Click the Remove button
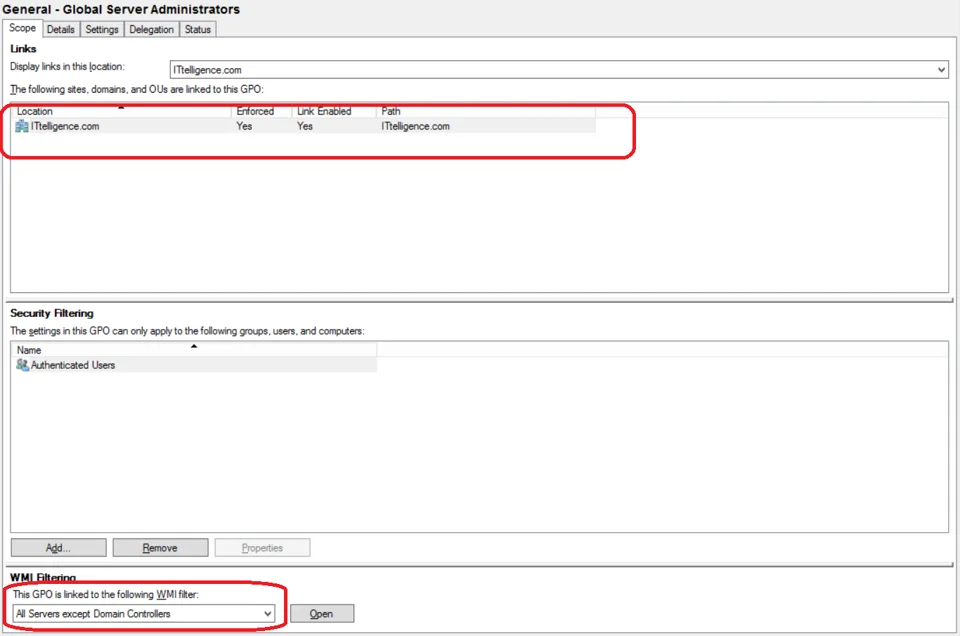 [x=160, y=548]
